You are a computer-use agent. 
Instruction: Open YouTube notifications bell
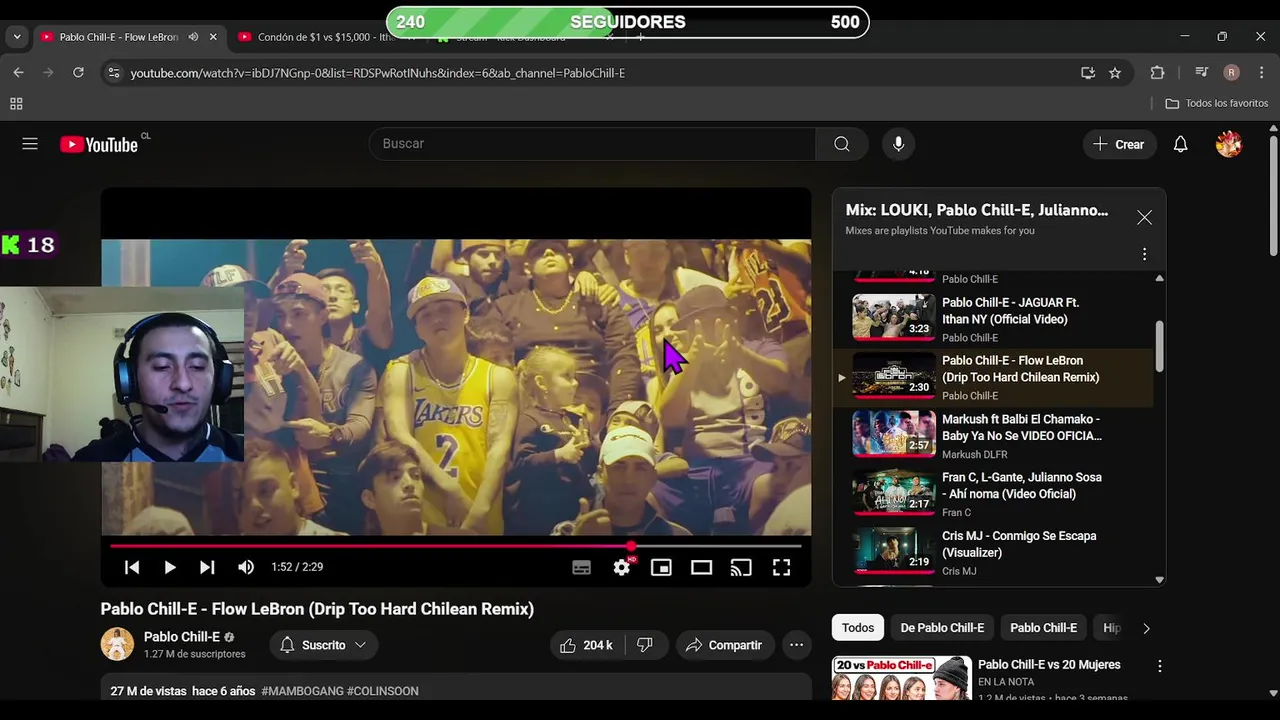[1180, 144]
